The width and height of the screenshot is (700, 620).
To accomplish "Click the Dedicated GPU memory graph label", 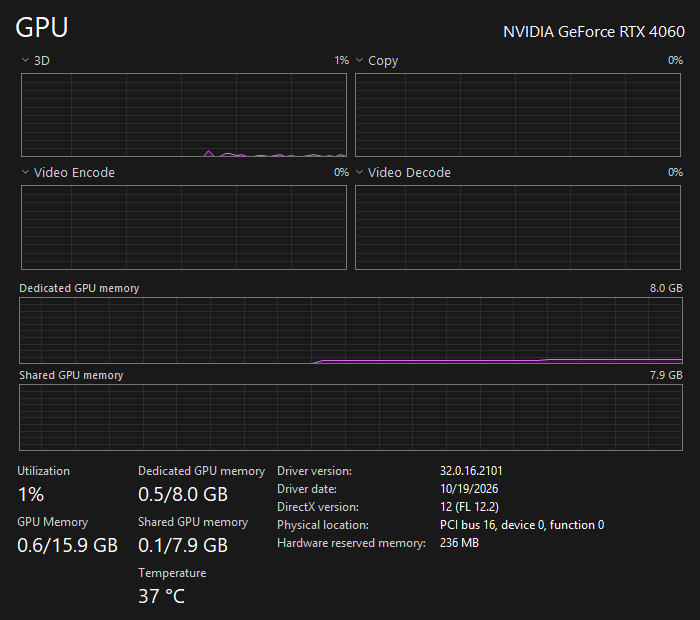I will 79,288.
